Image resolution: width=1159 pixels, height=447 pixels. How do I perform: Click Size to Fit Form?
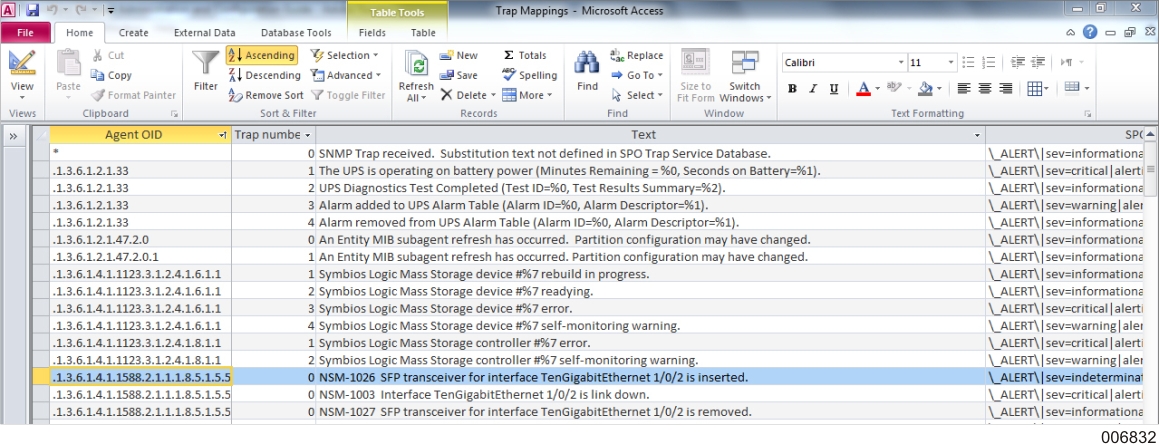pyautogui.click(x=696, y=75)
